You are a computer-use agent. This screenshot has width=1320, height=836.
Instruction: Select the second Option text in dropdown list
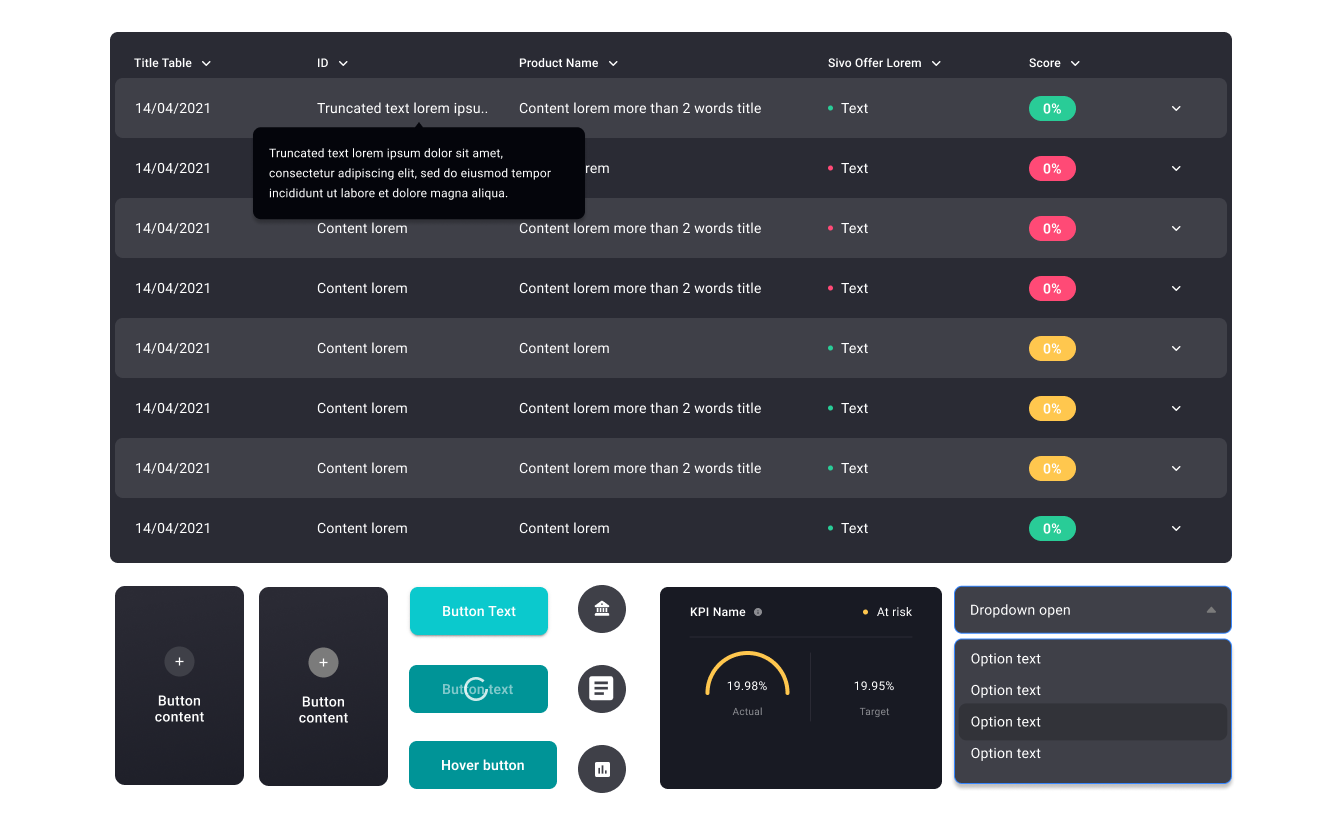click(1005, 690)
